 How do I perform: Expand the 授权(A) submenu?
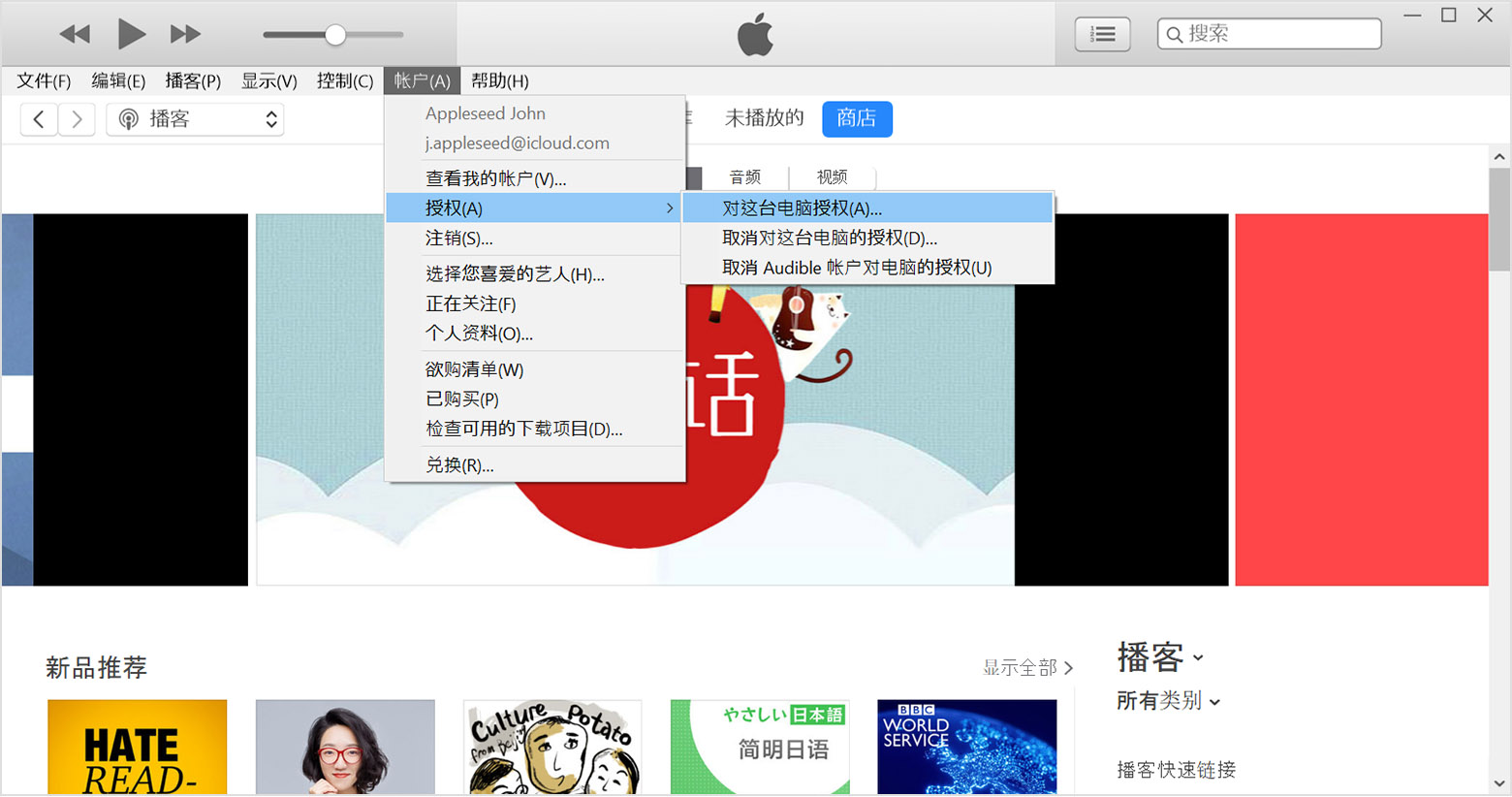tap(535, 208)
